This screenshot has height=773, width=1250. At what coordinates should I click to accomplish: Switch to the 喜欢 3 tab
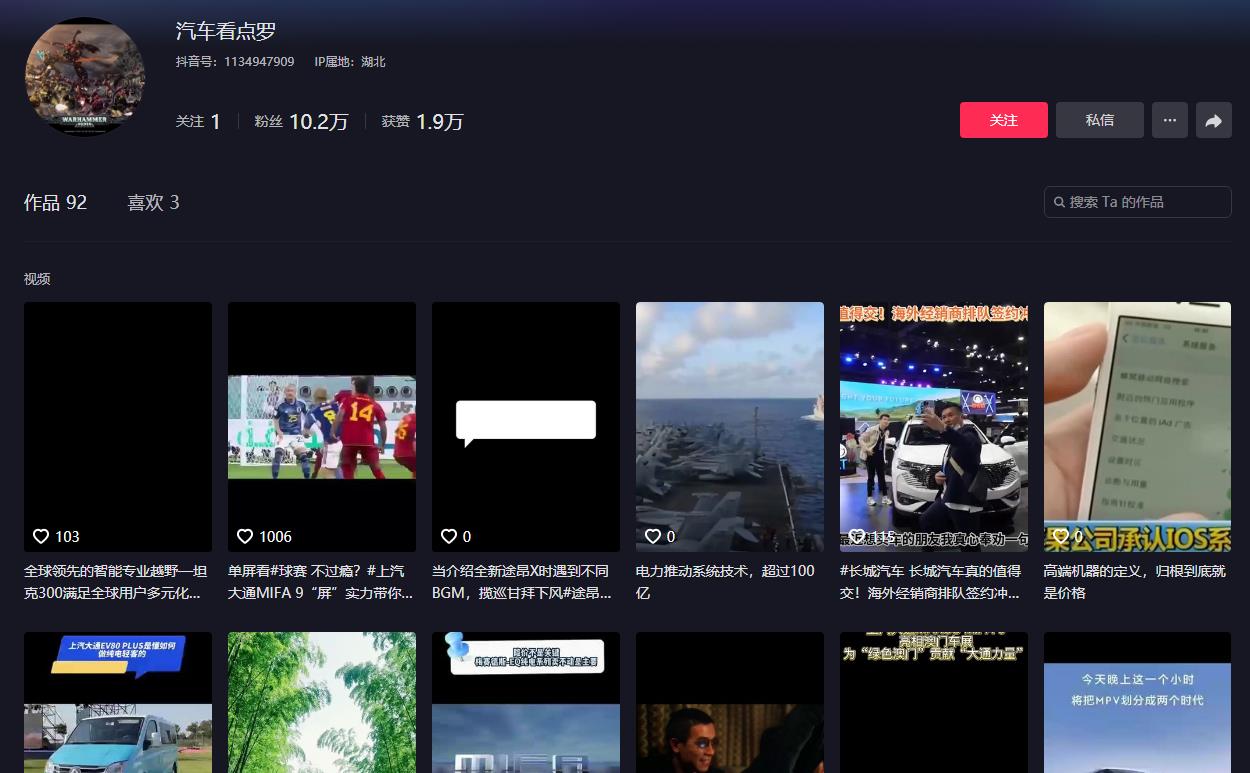pyautogui.click(x=153, y=202)
